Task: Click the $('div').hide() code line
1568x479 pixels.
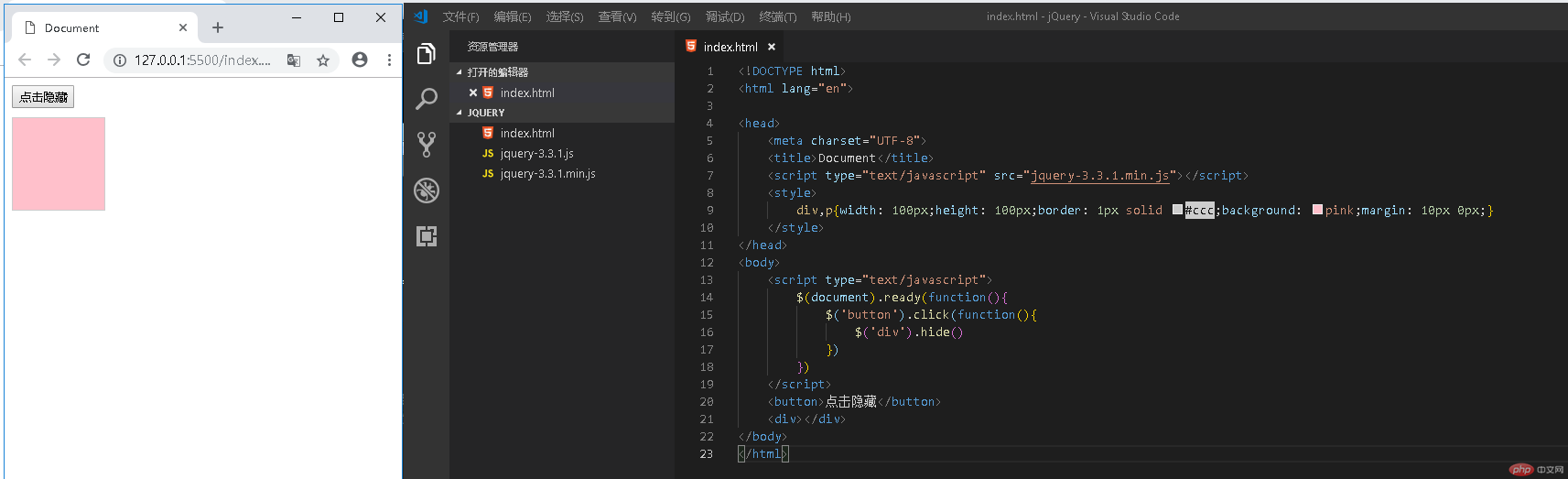Action: 909,332
